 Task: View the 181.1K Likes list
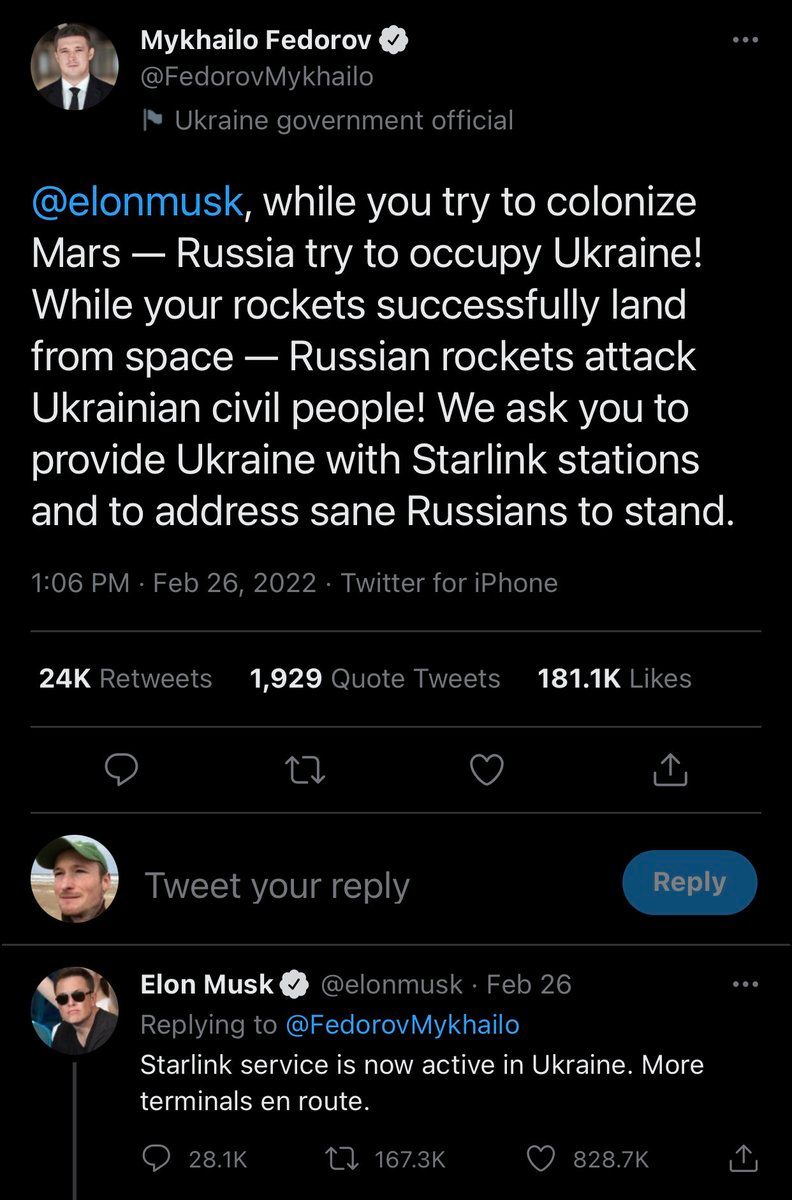(614, 679)
